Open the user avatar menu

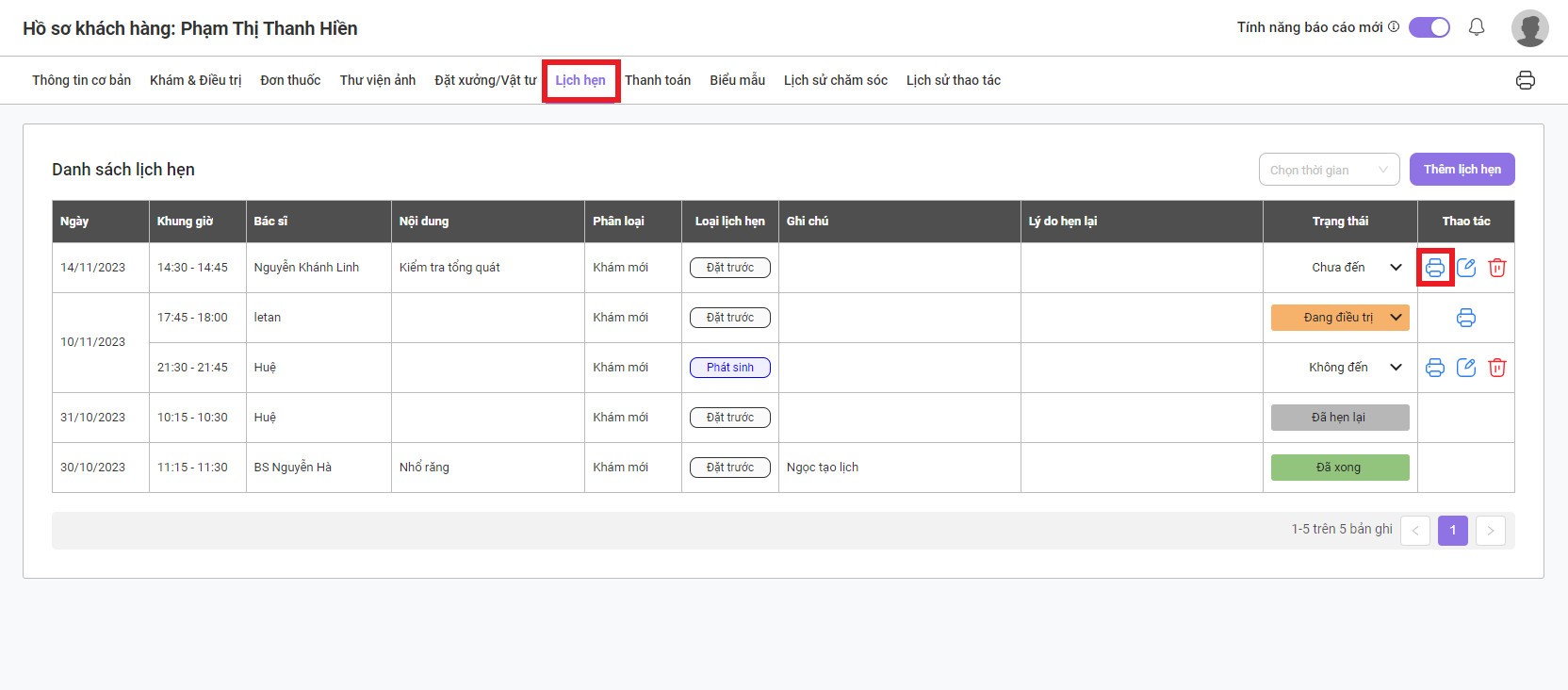click(1529, 28)
